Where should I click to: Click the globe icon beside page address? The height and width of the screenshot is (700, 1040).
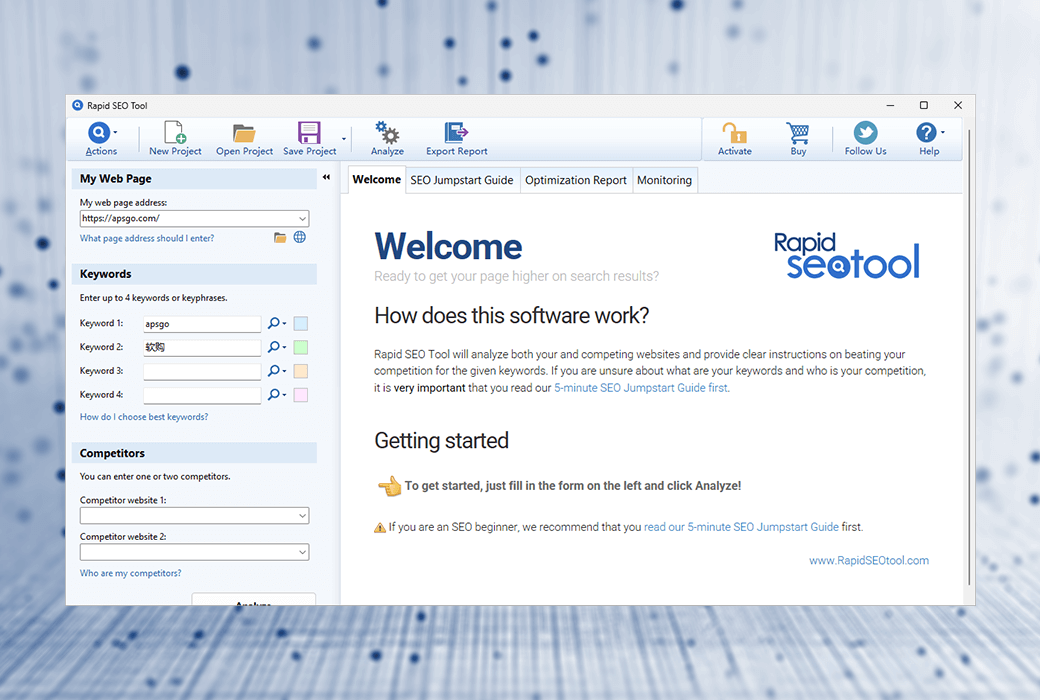[300, 238]
